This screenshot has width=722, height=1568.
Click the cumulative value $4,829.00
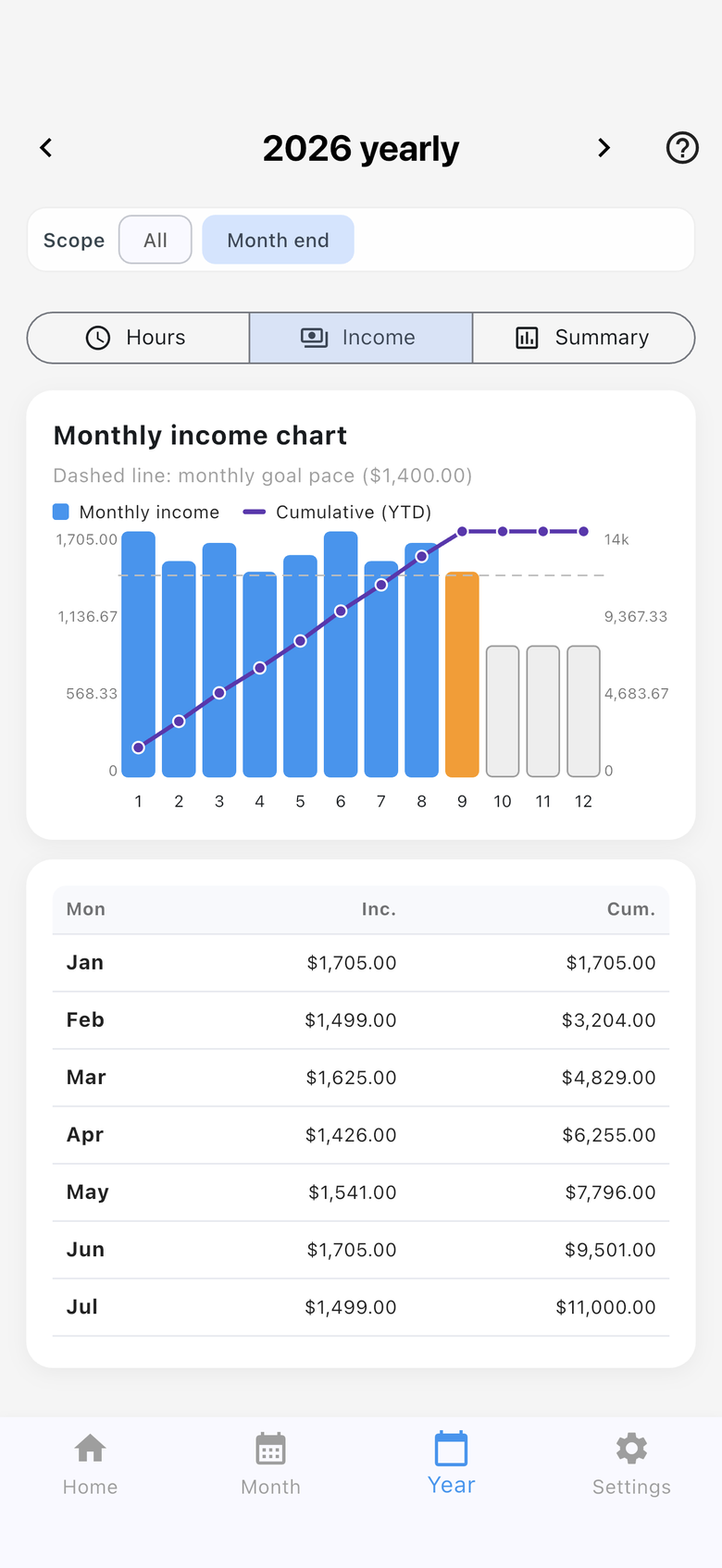(x=609, y=1078)
